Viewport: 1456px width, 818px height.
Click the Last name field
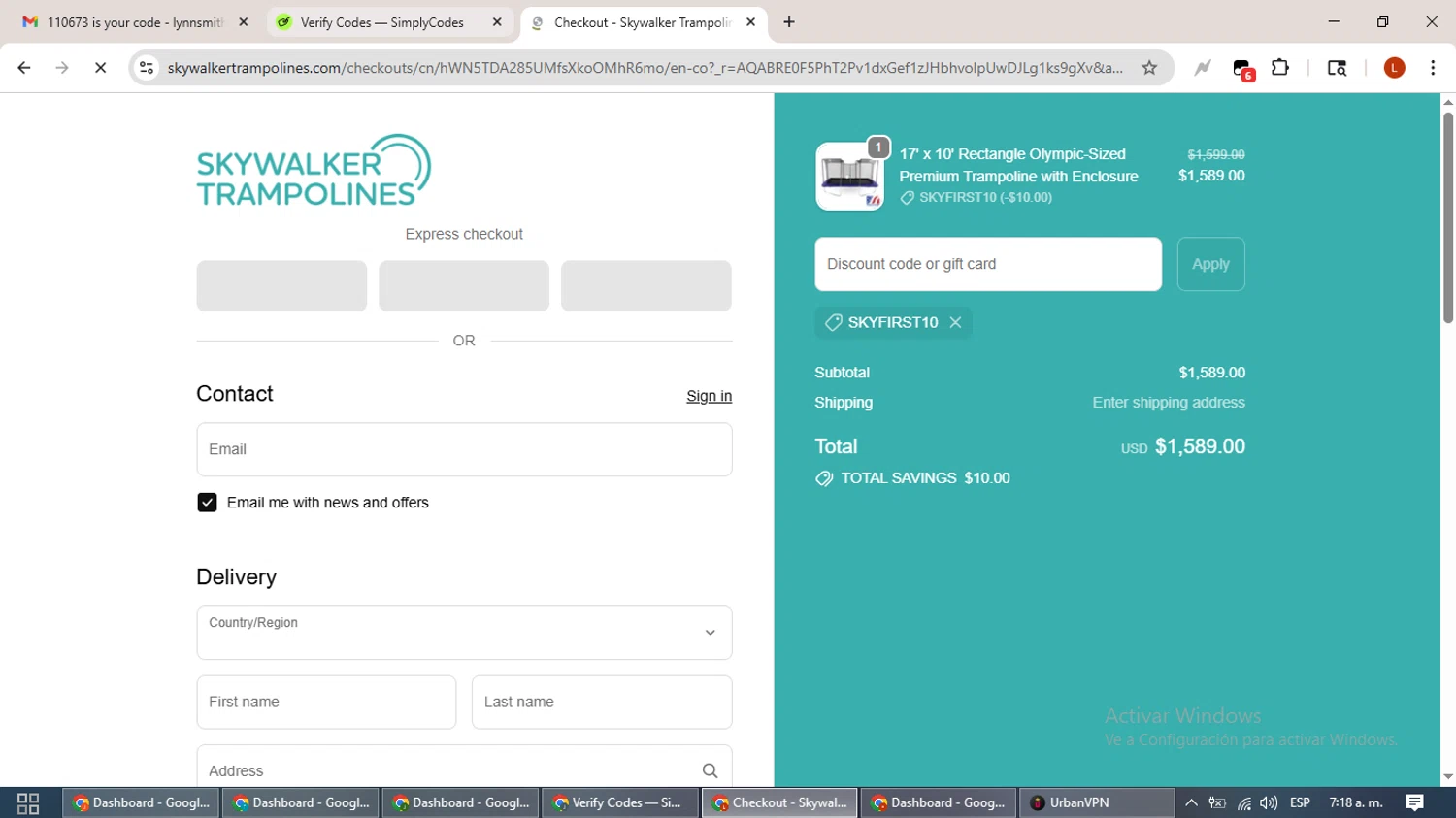[602, 702]
